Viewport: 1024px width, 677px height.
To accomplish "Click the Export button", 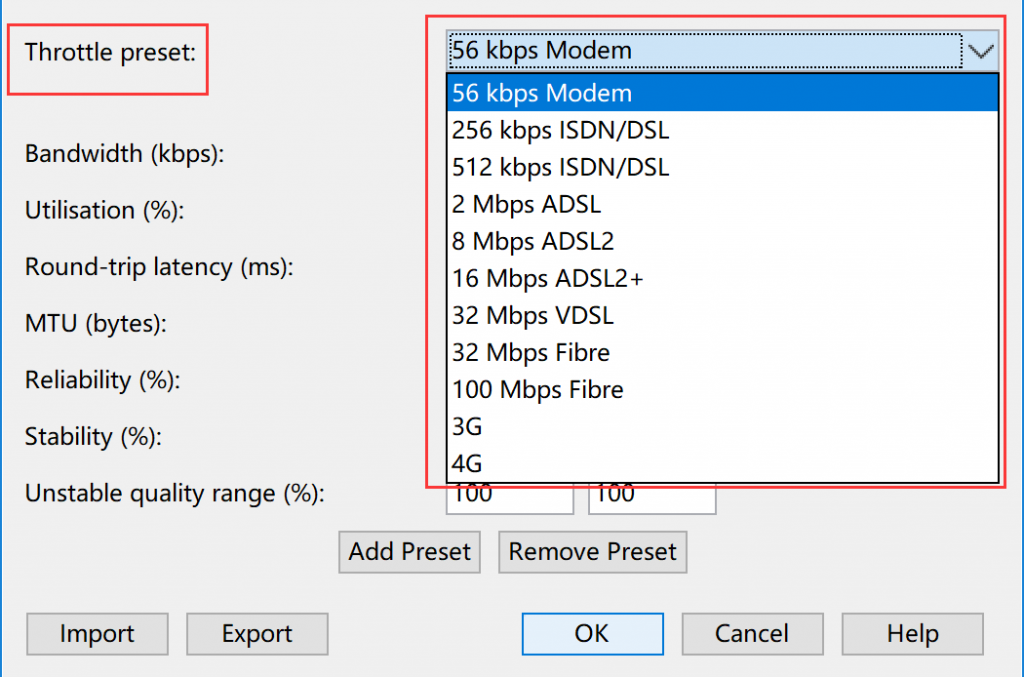I will pyautogui.click(x=257, y=634).
